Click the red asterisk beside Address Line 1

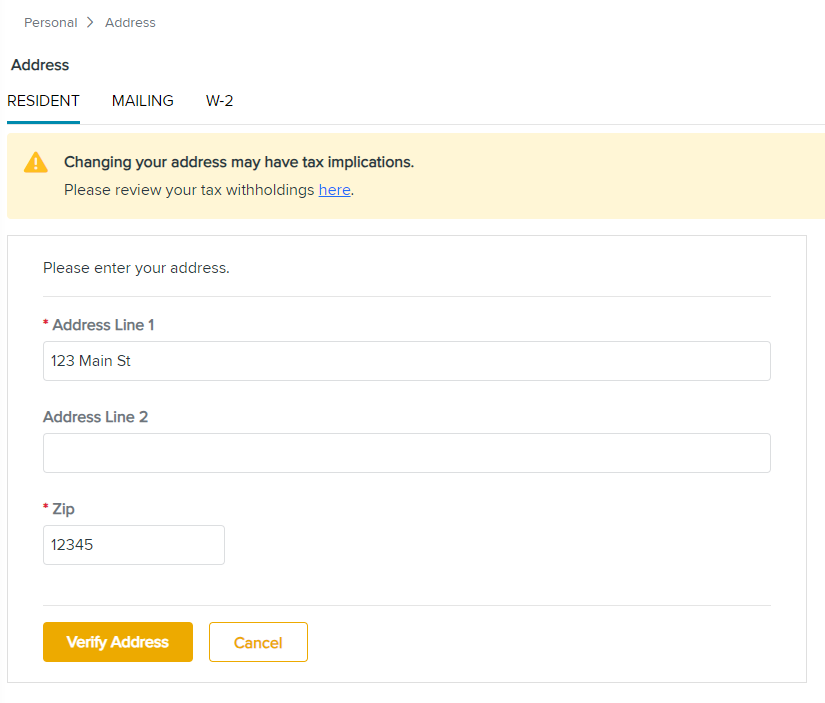click(47, 323)
